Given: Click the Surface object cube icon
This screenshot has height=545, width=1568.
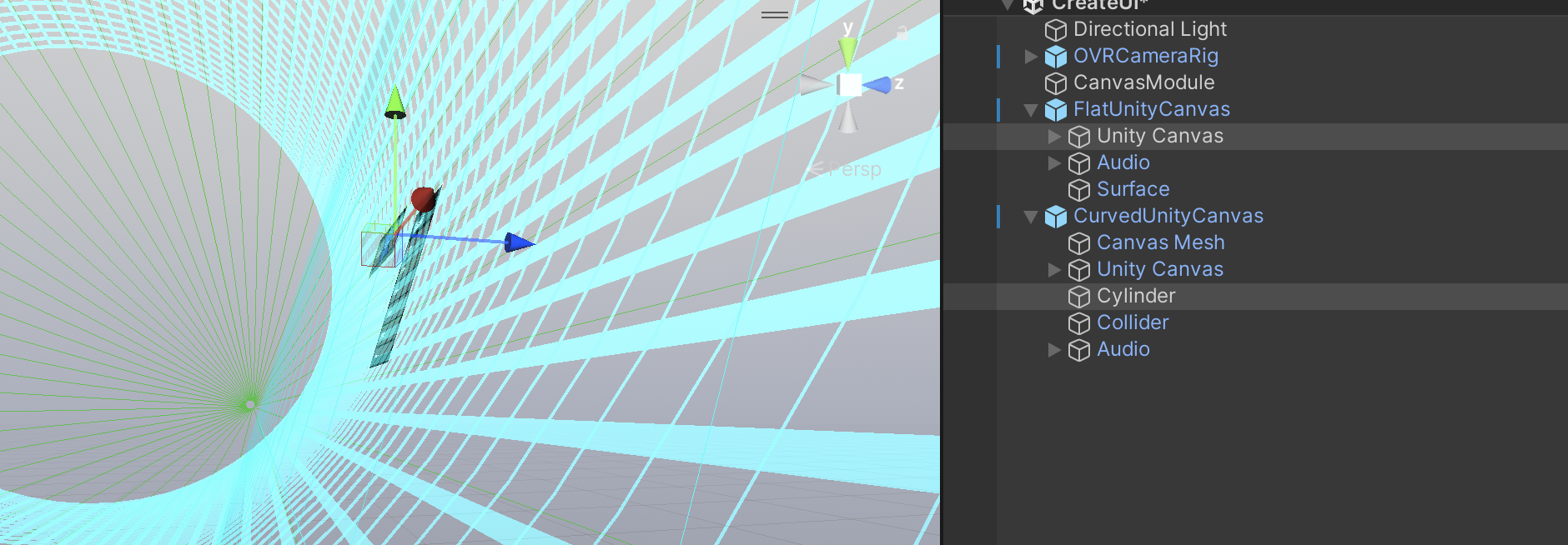Looking at the screenshot, I should click(1079, 190).
